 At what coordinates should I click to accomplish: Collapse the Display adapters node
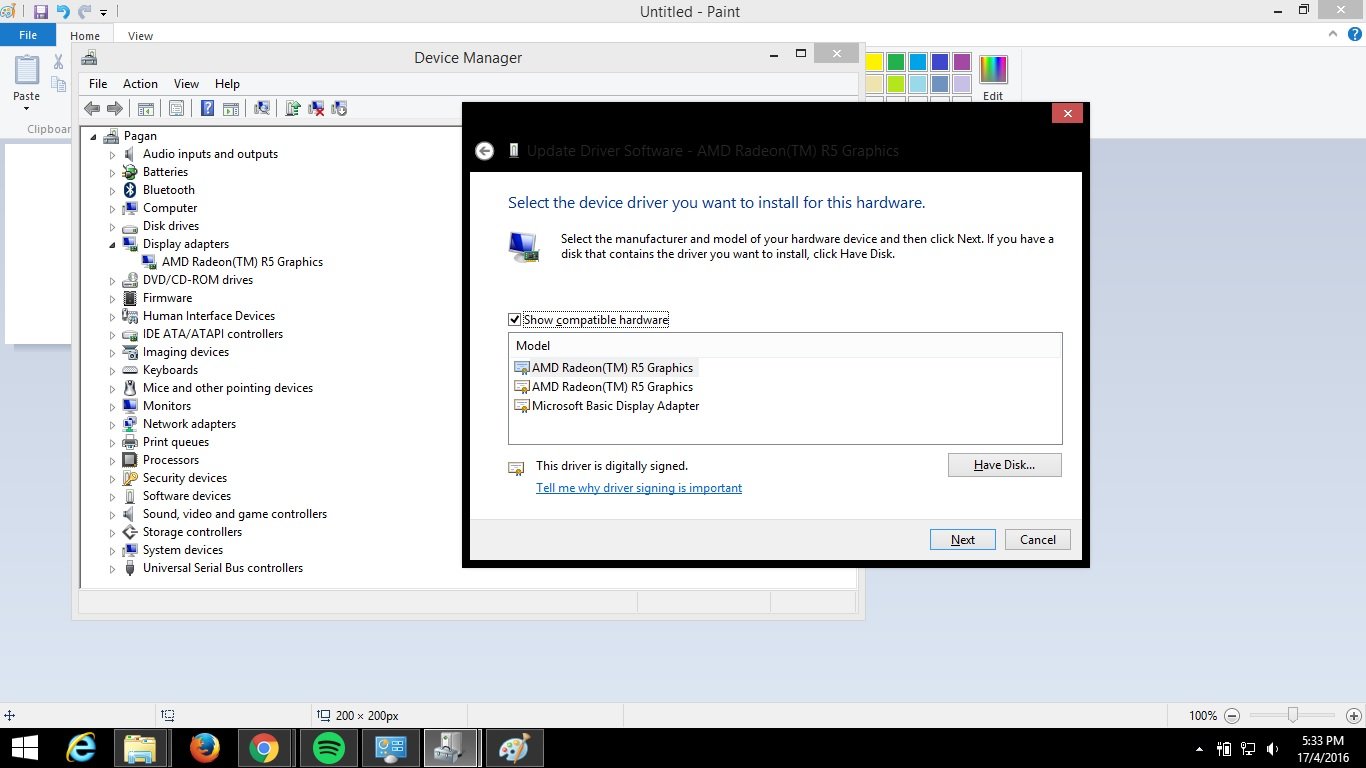click(113, 245)
